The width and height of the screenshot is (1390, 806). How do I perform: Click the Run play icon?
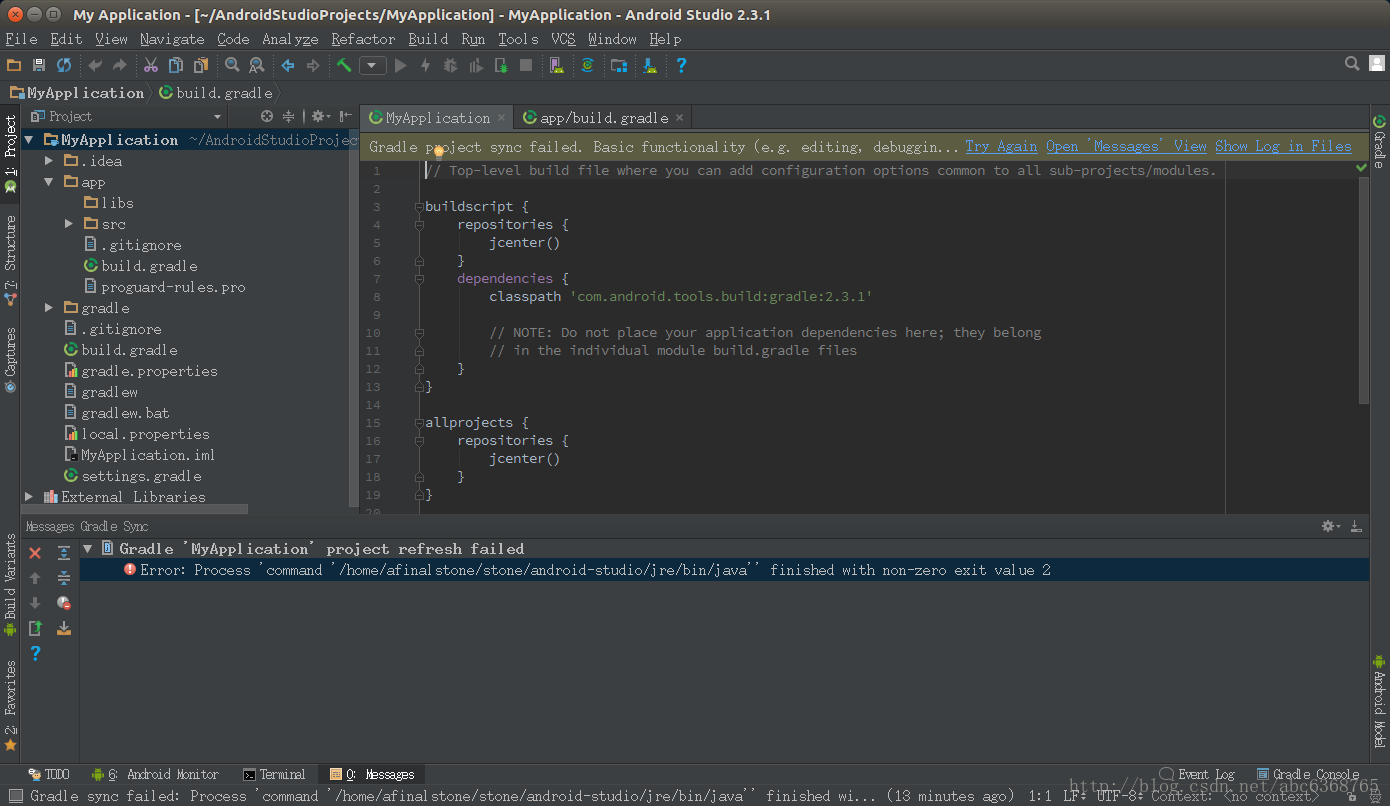pos(401,65)
